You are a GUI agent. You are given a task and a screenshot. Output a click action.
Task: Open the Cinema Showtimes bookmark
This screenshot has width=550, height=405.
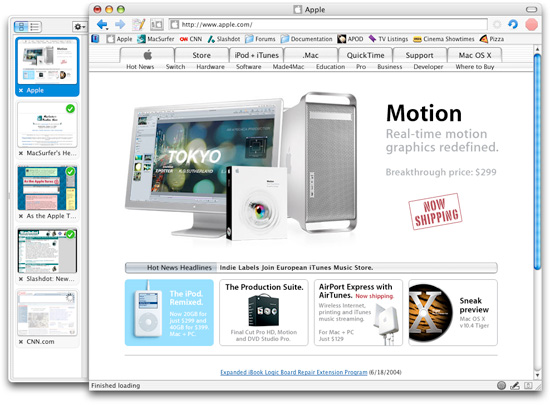pyautogui.click(x=444, y=39)
